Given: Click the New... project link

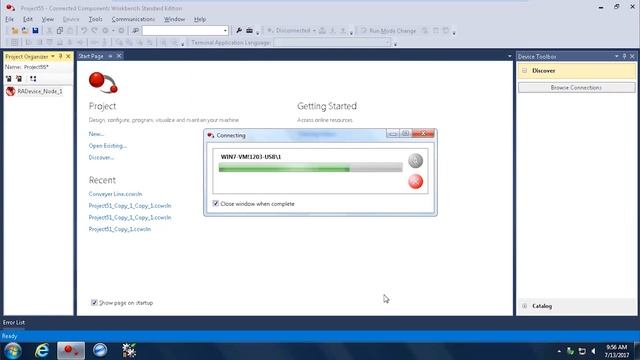Looking at the screenshot, I should click(x=96, y=134).
